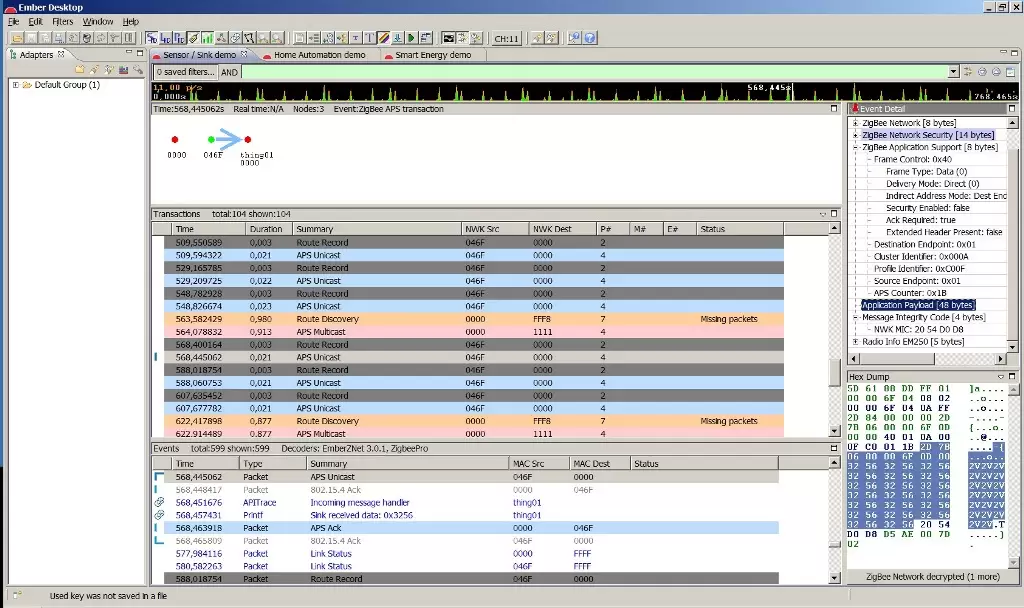
Task: Maximize the Transactions pane using its square icon
Action: pyautogui.click(x=835, y=213)
